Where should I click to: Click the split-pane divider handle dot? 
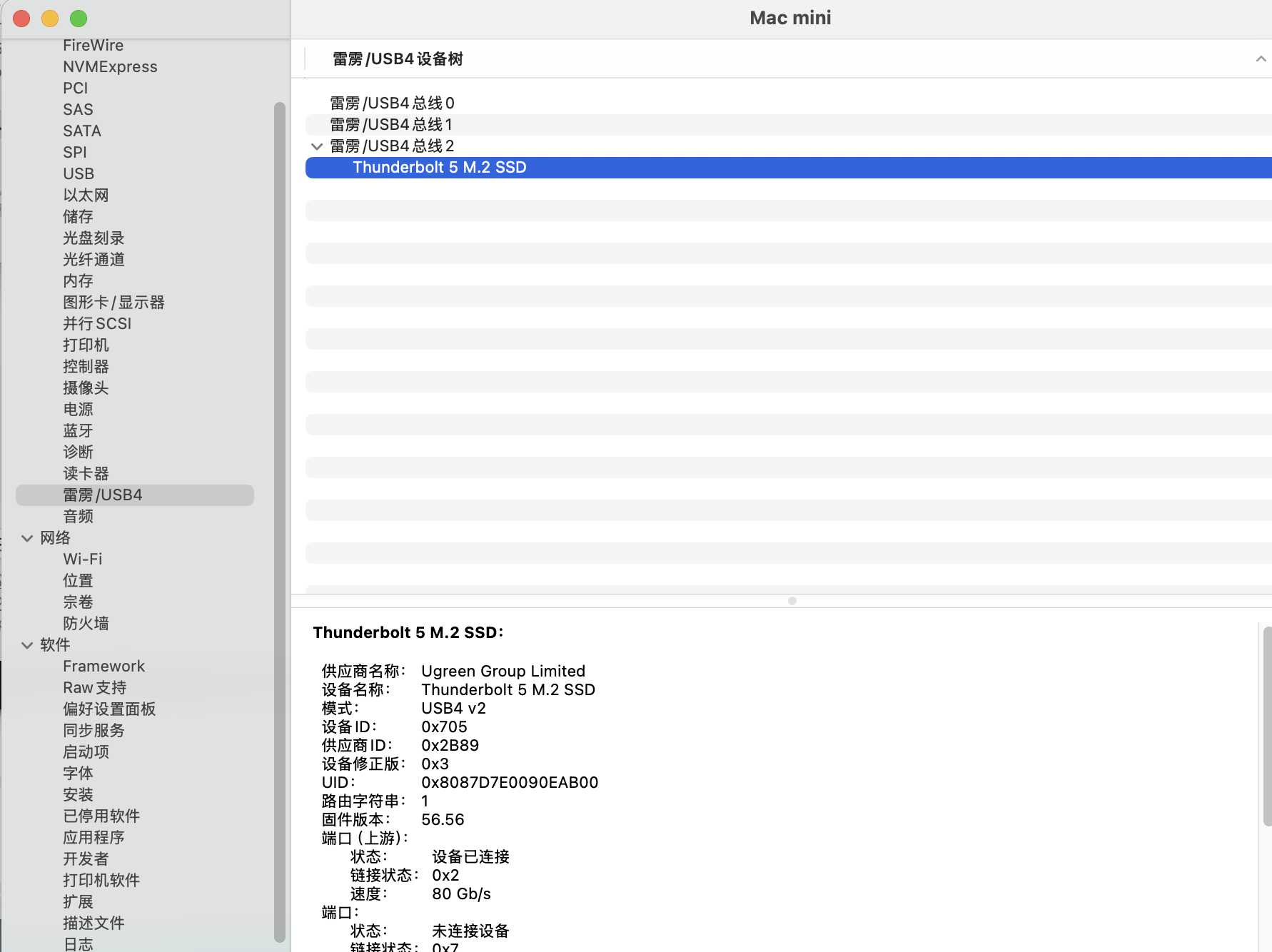pyautogui.click(x=792, y=601)
